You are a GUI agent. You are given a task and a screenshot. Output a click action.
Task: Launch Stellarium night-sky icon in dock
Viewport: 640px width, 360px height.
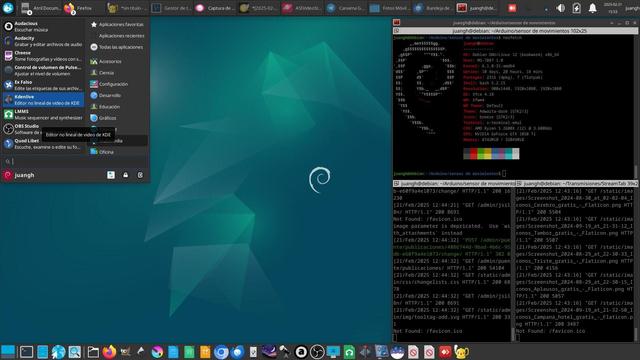point(269,352)
